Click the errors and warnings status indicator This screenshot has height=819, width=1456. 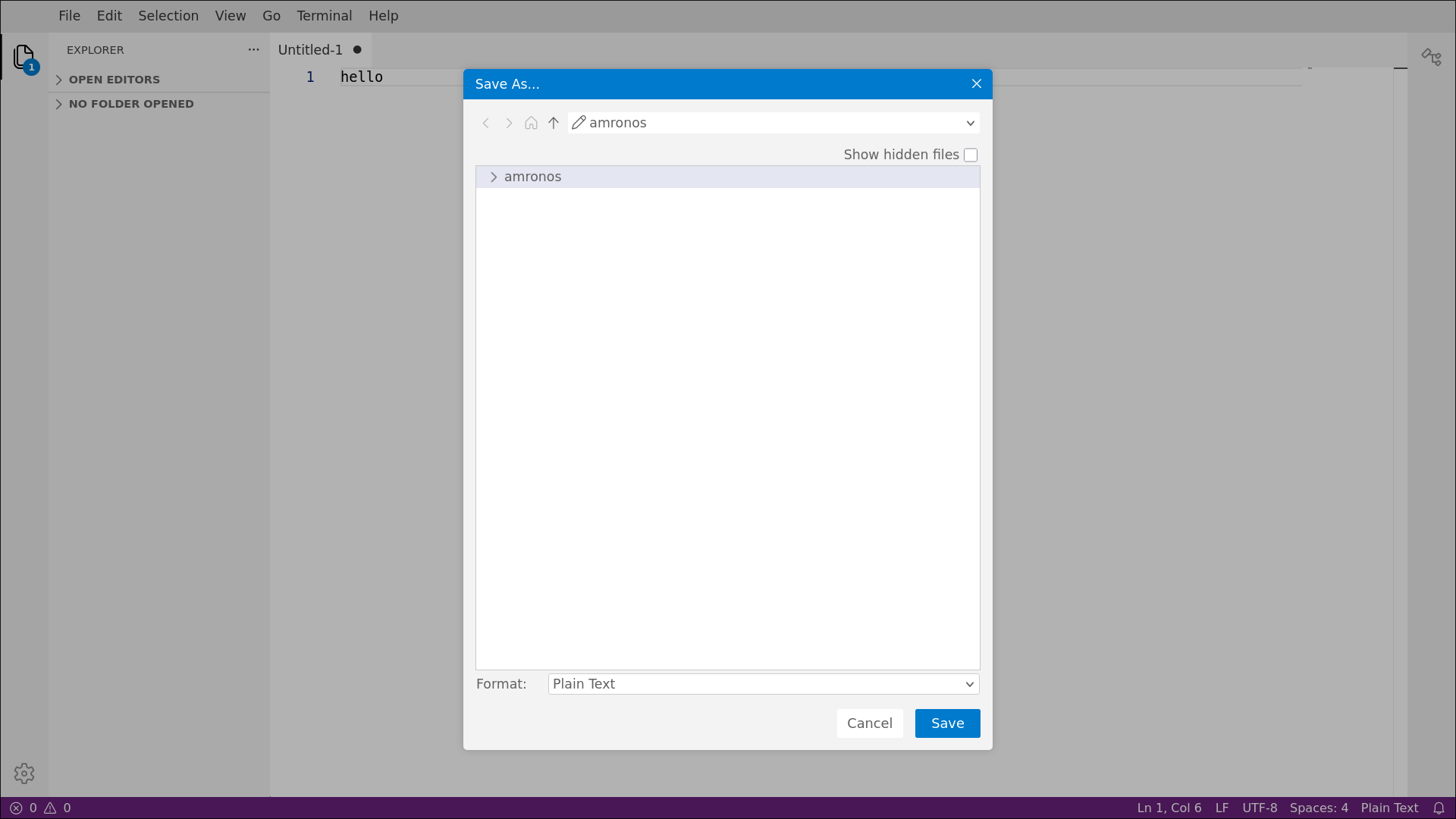coord(41,808)
